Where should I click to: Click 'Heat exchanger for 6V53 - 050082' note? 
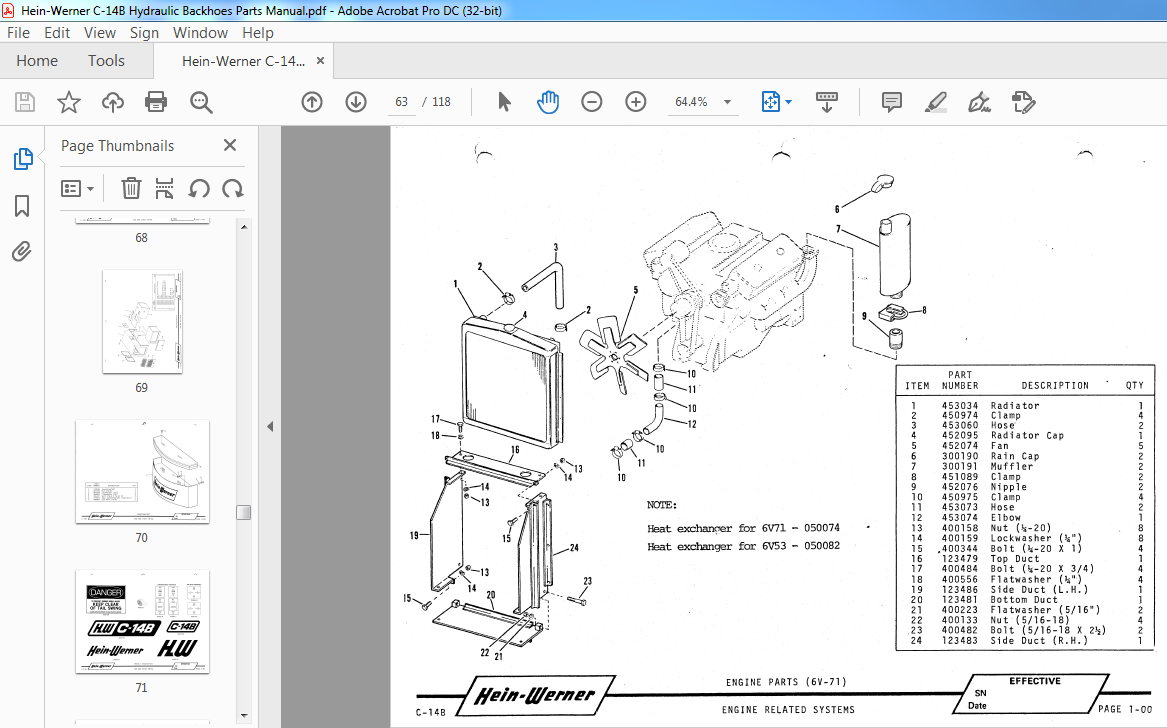[x=743, y=546]
